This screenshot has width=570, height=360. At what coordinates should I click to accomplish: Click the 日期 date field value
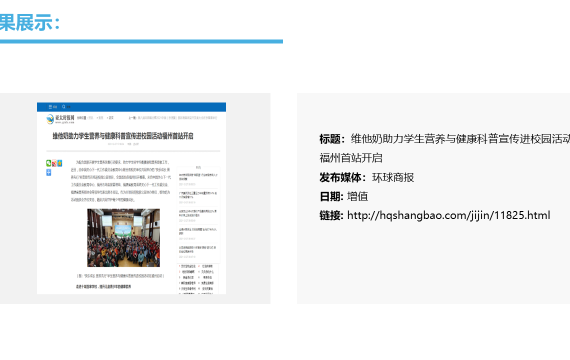(x=357, y=196)
